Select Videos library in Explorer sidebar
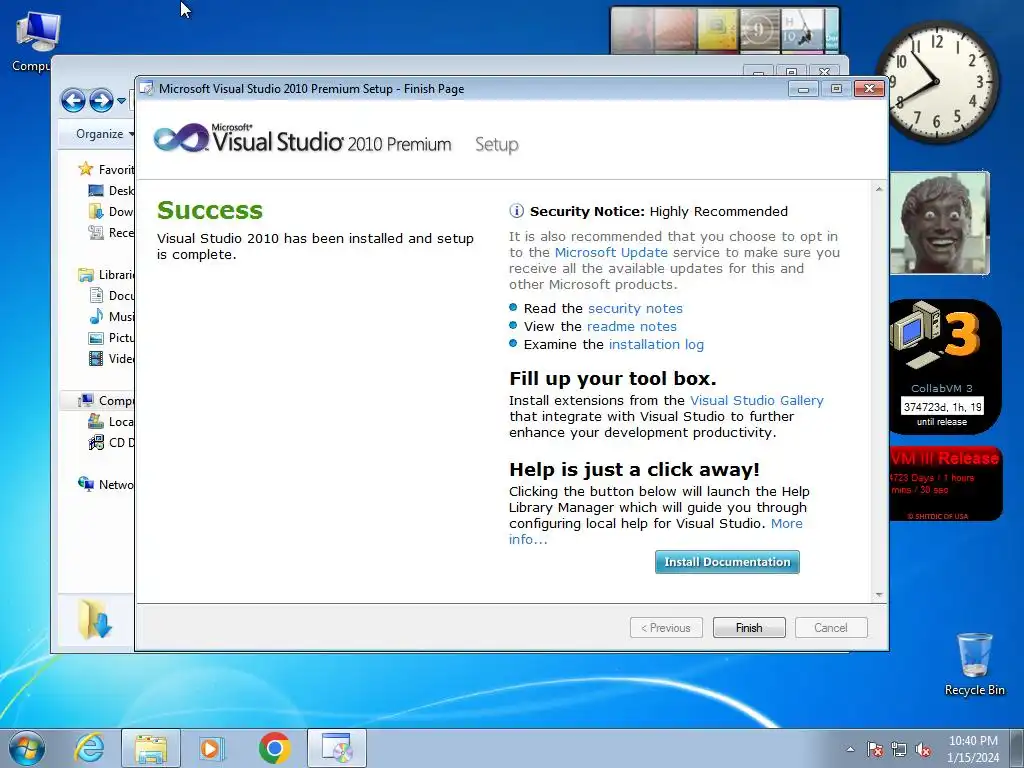The height and width of the screenshot is (768, 1024). (111, 359)
